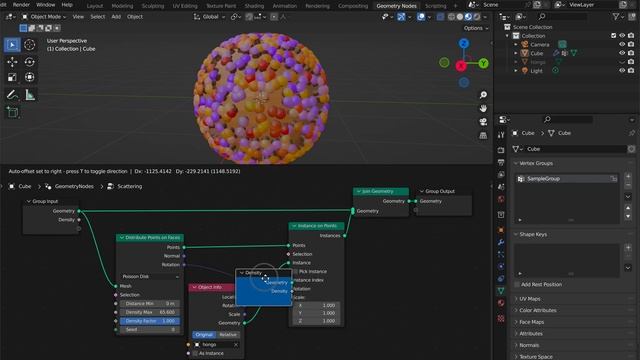Click the green Y axis on navigation gizmo
This screenshot has height=360, width=640.
(483, 63)
